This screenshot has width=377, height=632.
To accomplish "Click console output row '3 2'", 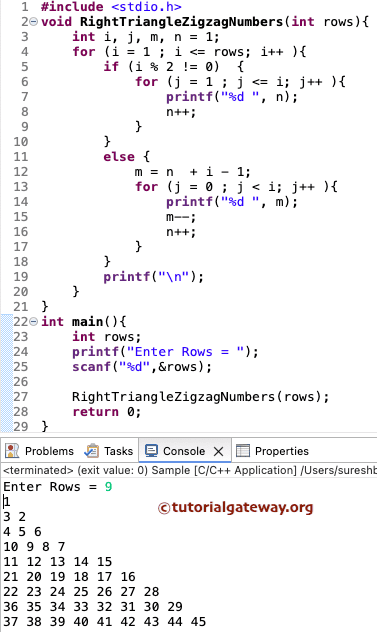I will pyautogui.click(x=15, y=517).
